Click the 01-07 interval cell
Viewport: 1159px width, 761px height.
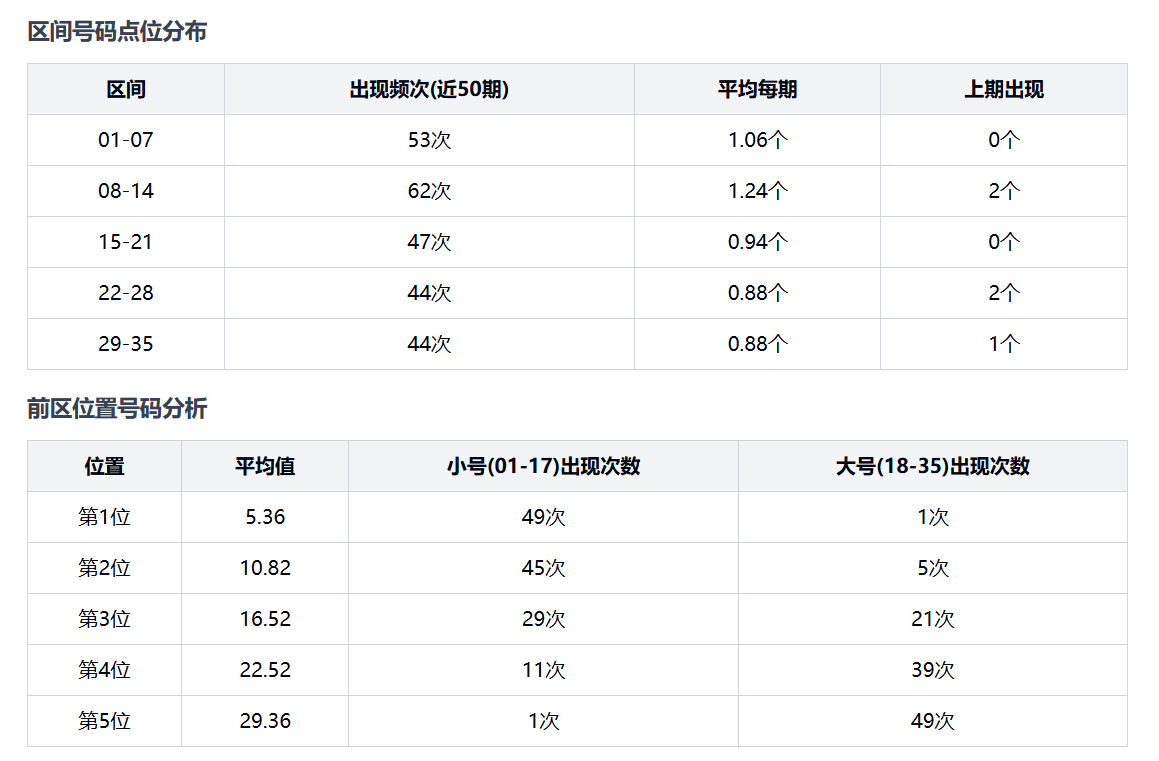126,140
